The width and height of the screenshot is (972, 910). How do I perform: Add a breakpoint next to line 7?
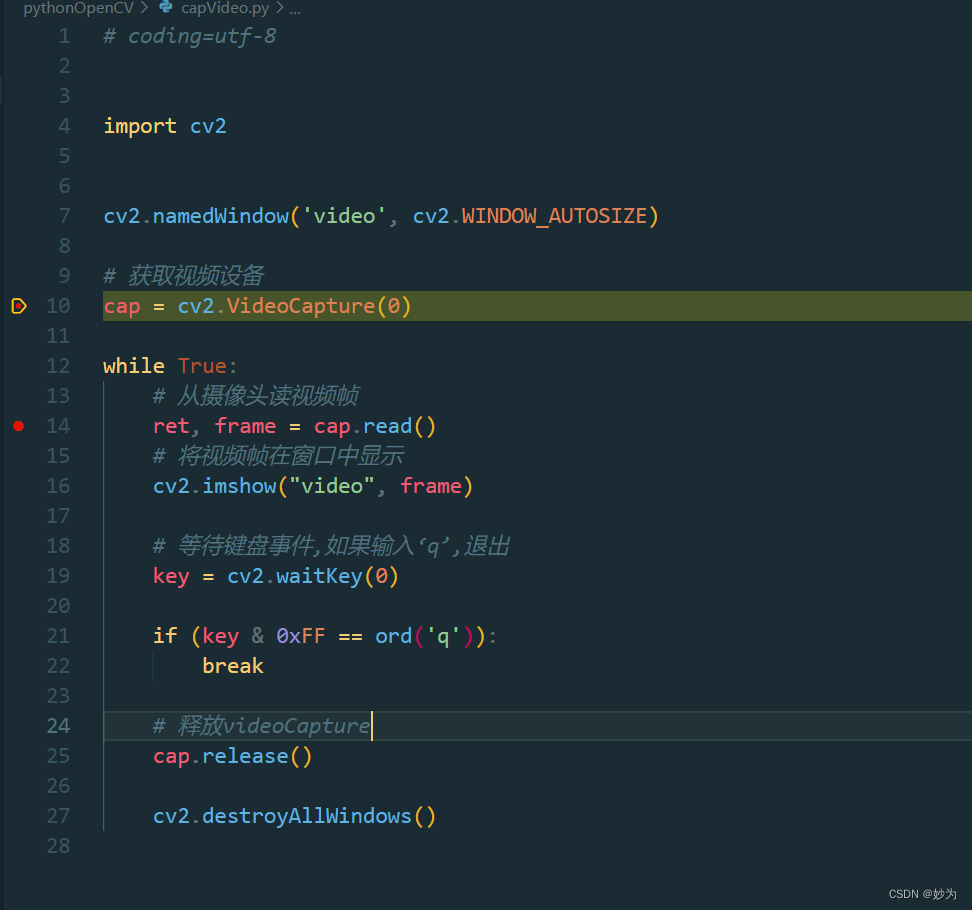coord(18,216)
